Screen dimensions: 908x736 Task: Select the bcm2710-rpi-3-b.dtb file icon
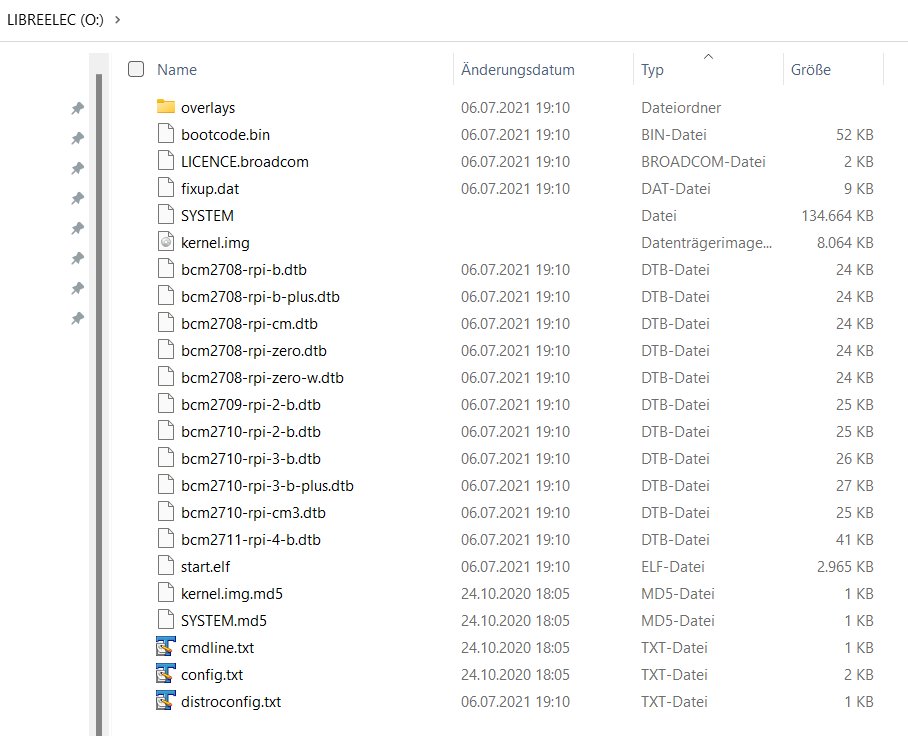click(x=166, y=457)
